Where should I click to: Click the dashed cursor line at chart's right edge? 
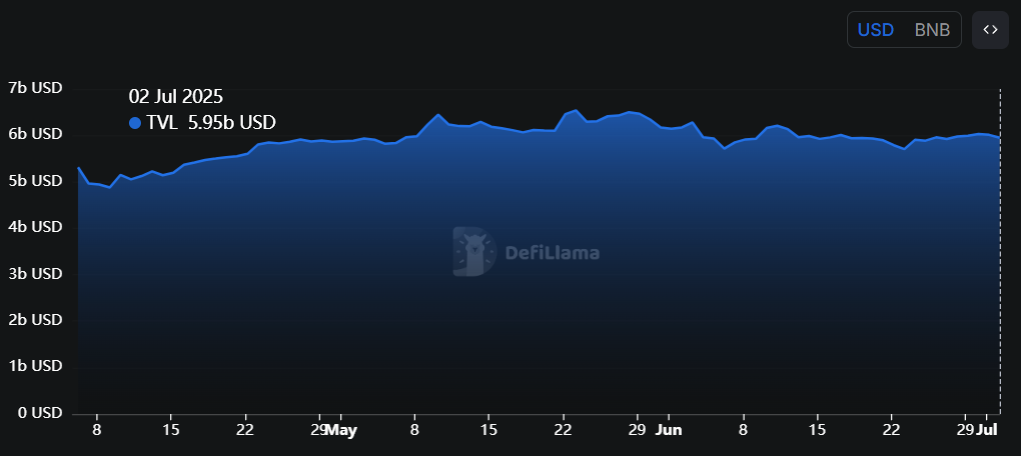[1000, 251]
